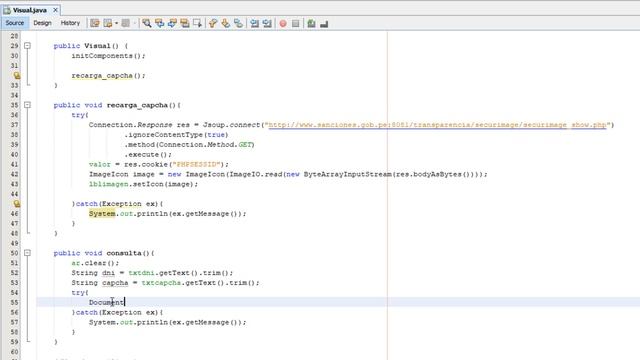Viewport: 640px width, 360px height.
Task: Click the Back navigation icon
Action: 108,23
